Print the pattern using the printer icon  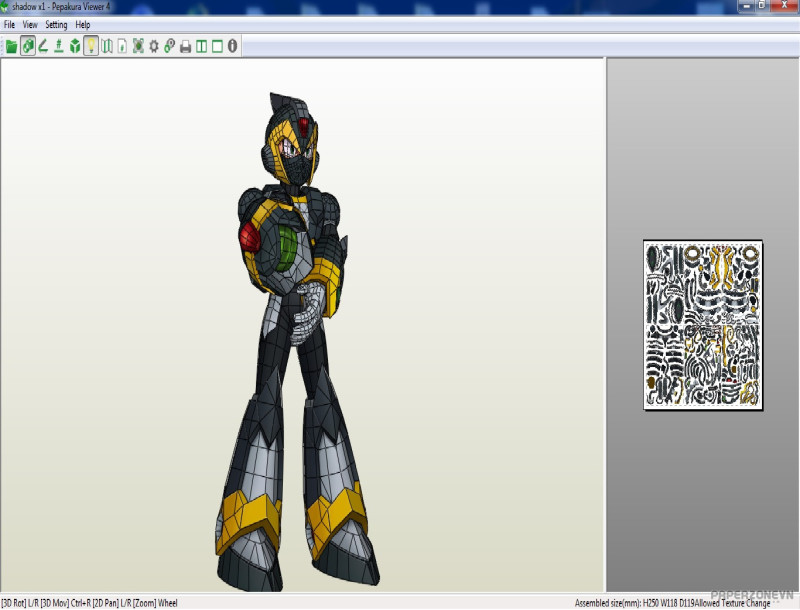coord(185,46)
